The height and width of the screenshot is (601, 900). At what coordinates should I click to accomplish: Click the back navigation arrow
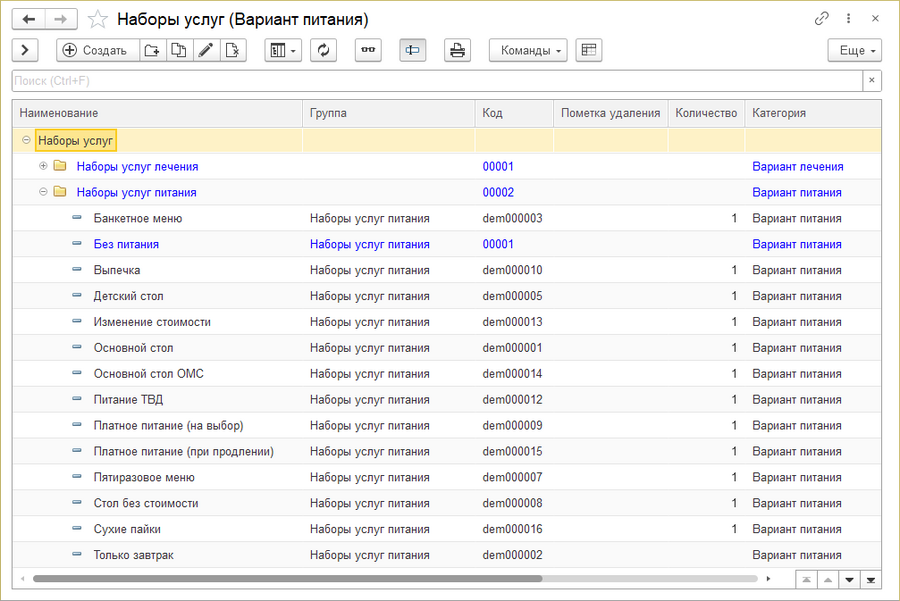29,19
